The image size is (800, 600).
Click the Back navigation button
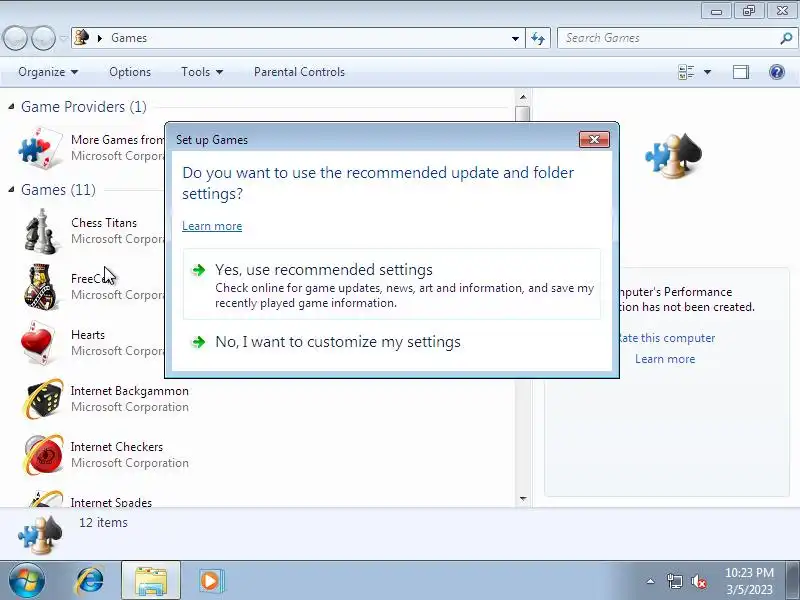click(x=15, y=38)
